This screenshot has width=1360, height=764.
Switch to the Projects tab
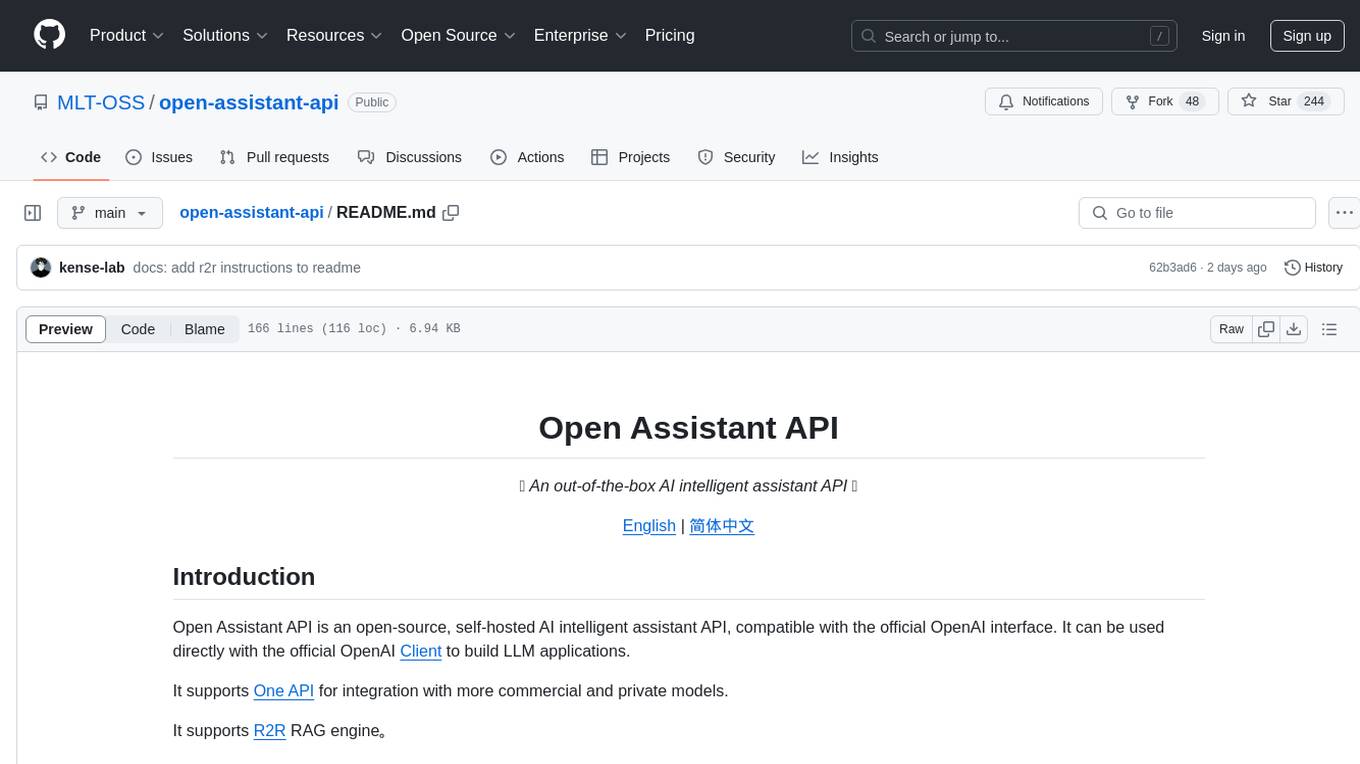point(631,157)
